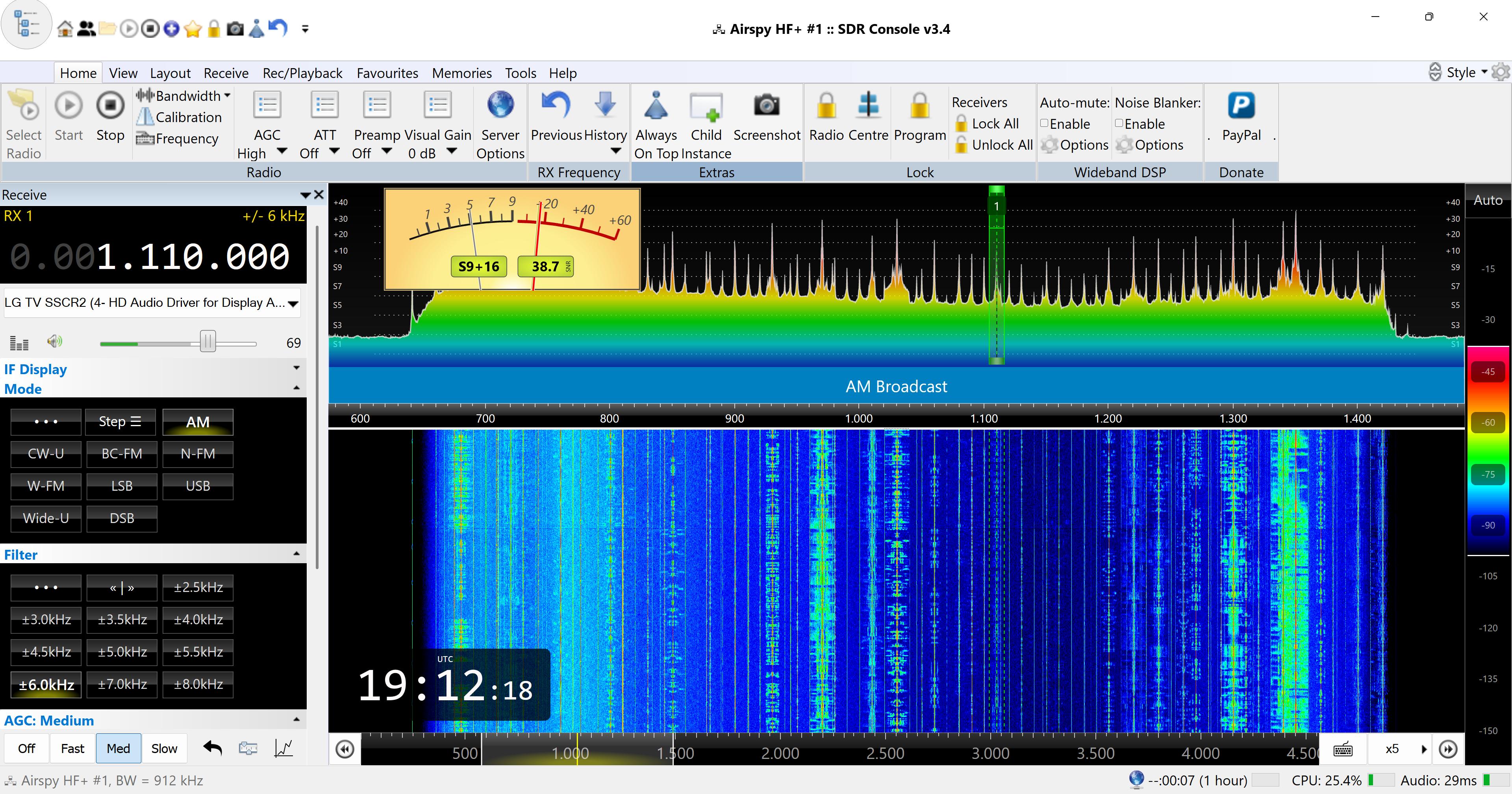Open the users icon in quick access toolbar

point(86,28)
